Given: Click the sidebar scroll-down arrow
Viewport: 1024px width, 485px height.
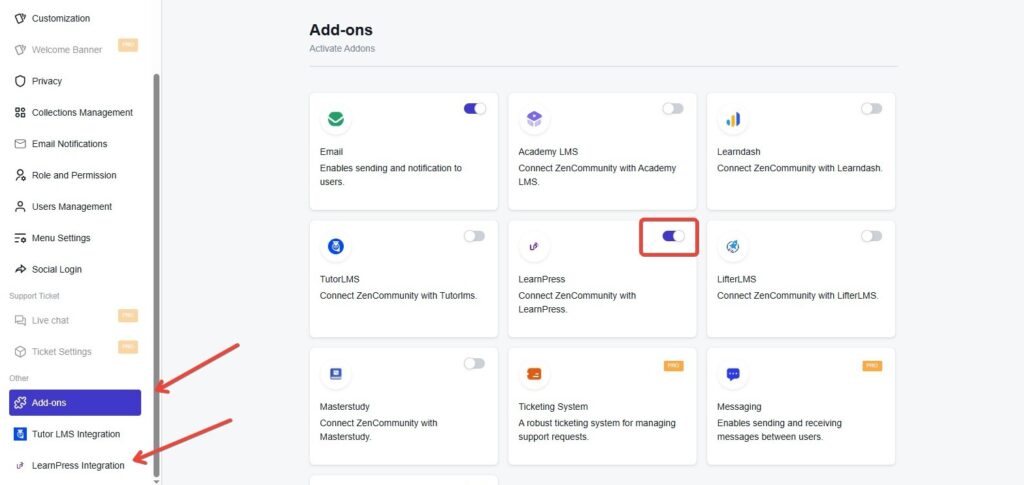Looking at the screenshot, I should click(x=156, y=482).
